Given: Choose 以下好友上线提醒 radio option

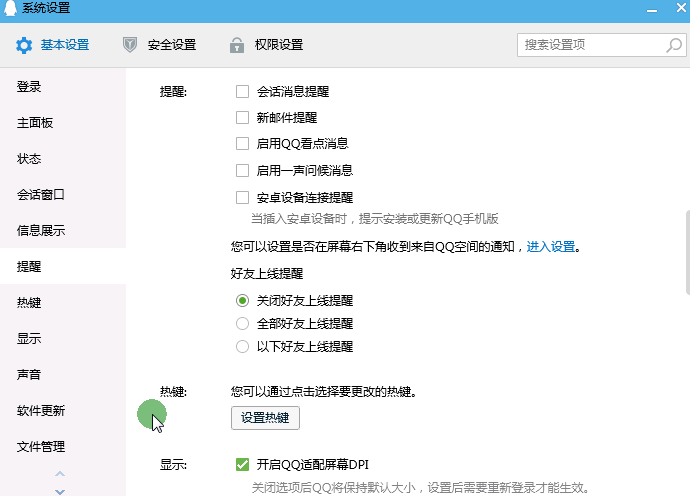Looking at the screenshot, I should click(242, 346).
